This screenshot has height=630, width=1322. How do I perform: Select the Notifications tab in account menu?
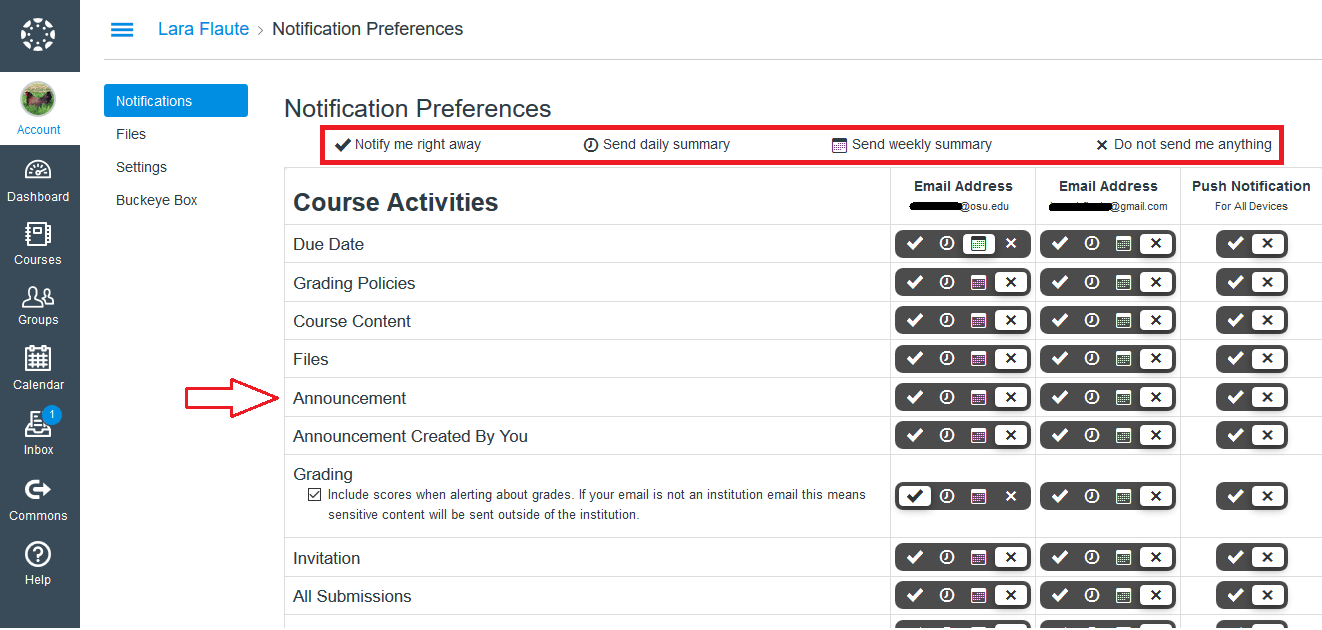click(175, 101)
